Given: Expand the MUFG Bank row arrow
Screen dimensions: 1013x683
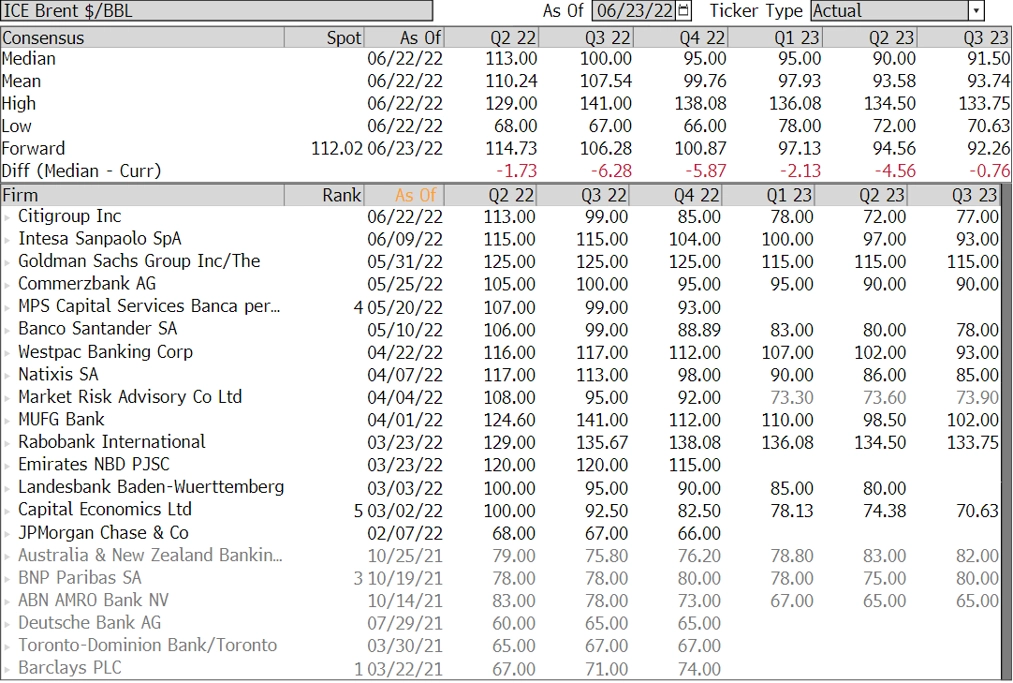Looking at the screenshot, I should tap(7, 421).
